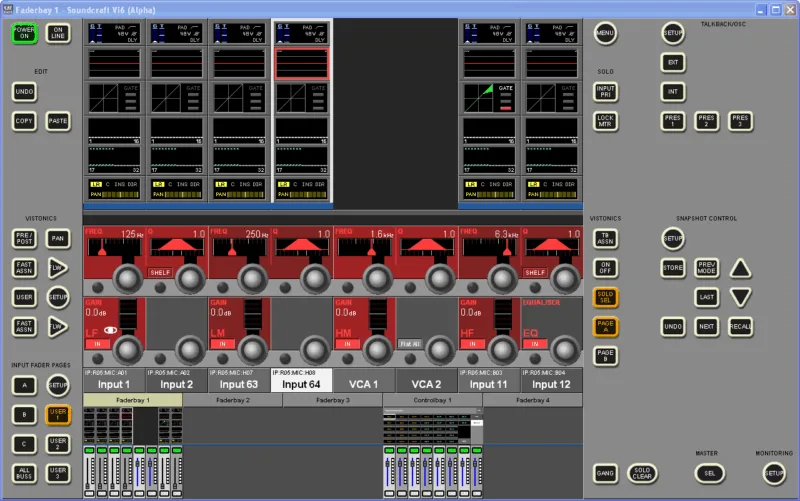The width and height of the screenshot is (800, 501).
Task: Select input fader page C
Action: 24,444
